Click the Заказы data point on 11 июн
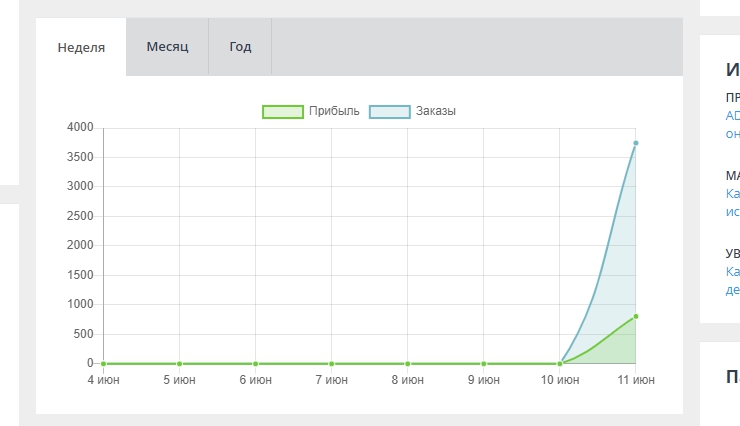The height and width of the screenshot is (426, 740). pyautogui.click(x=635, y=143)
